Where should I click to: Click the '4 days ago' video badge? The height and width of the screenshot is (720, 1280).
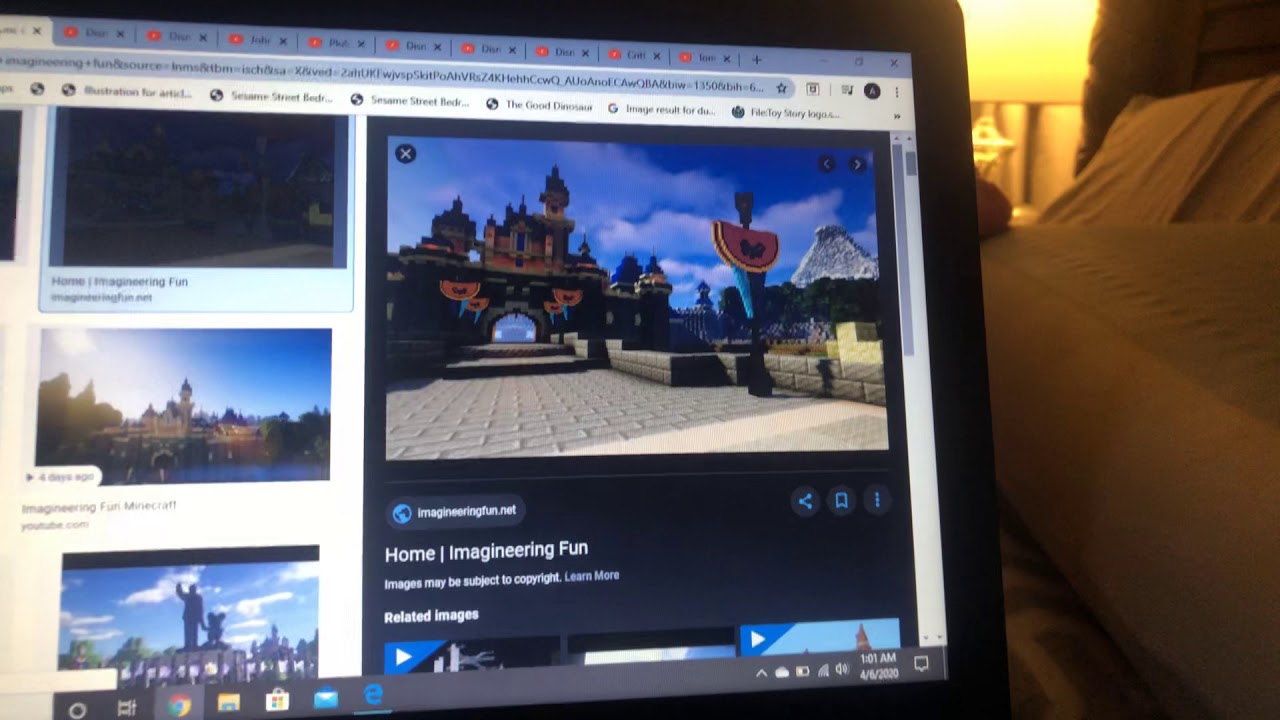(x=63, y=477)
